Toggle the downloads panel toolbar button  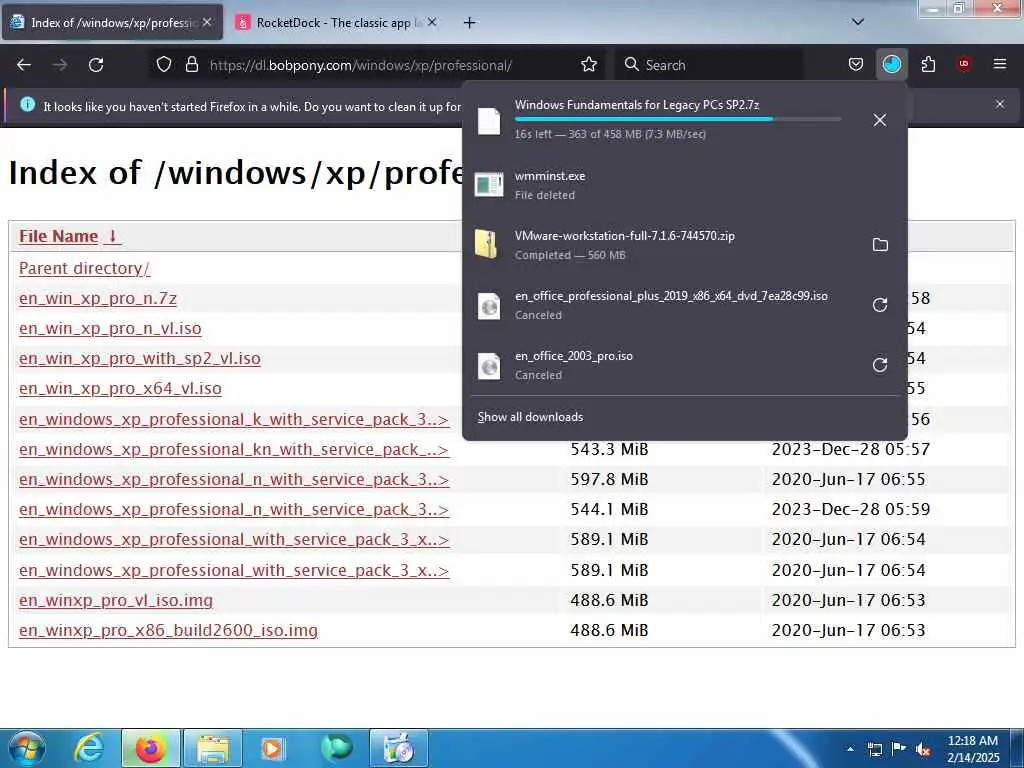tap(891, 65)
